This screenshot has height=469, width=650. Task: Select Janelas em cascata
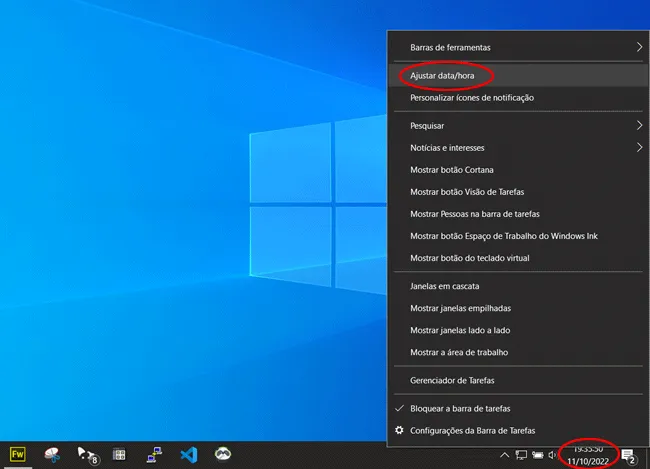518,286
